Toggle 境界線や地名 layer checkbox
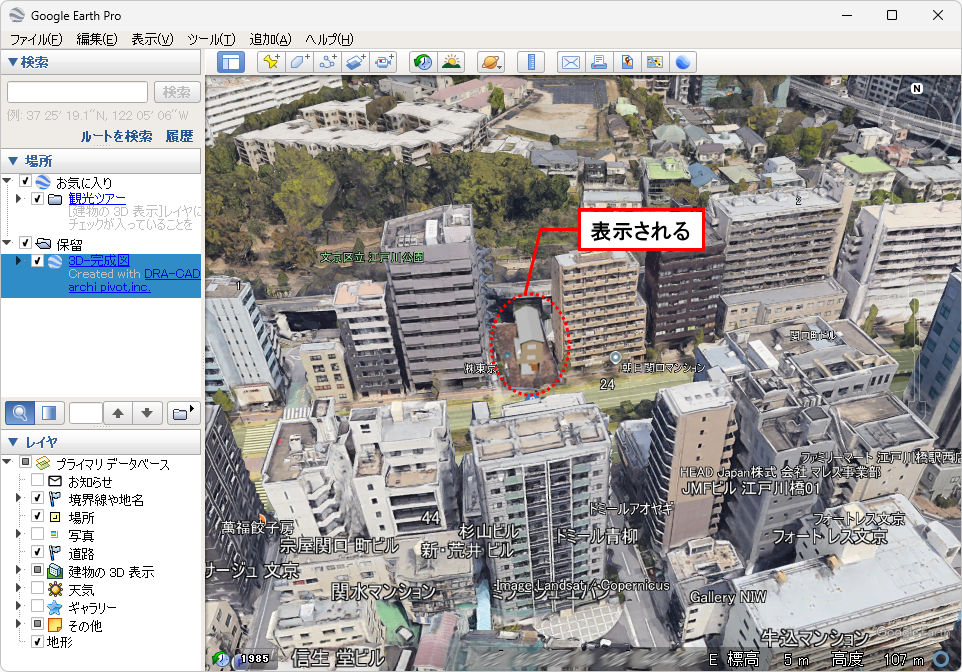 click(x=37, y=498)
